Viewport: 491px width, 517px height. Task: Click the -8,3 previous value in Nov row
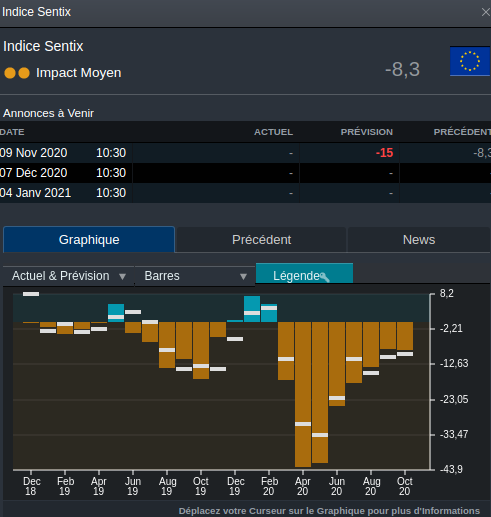(482, 153)
